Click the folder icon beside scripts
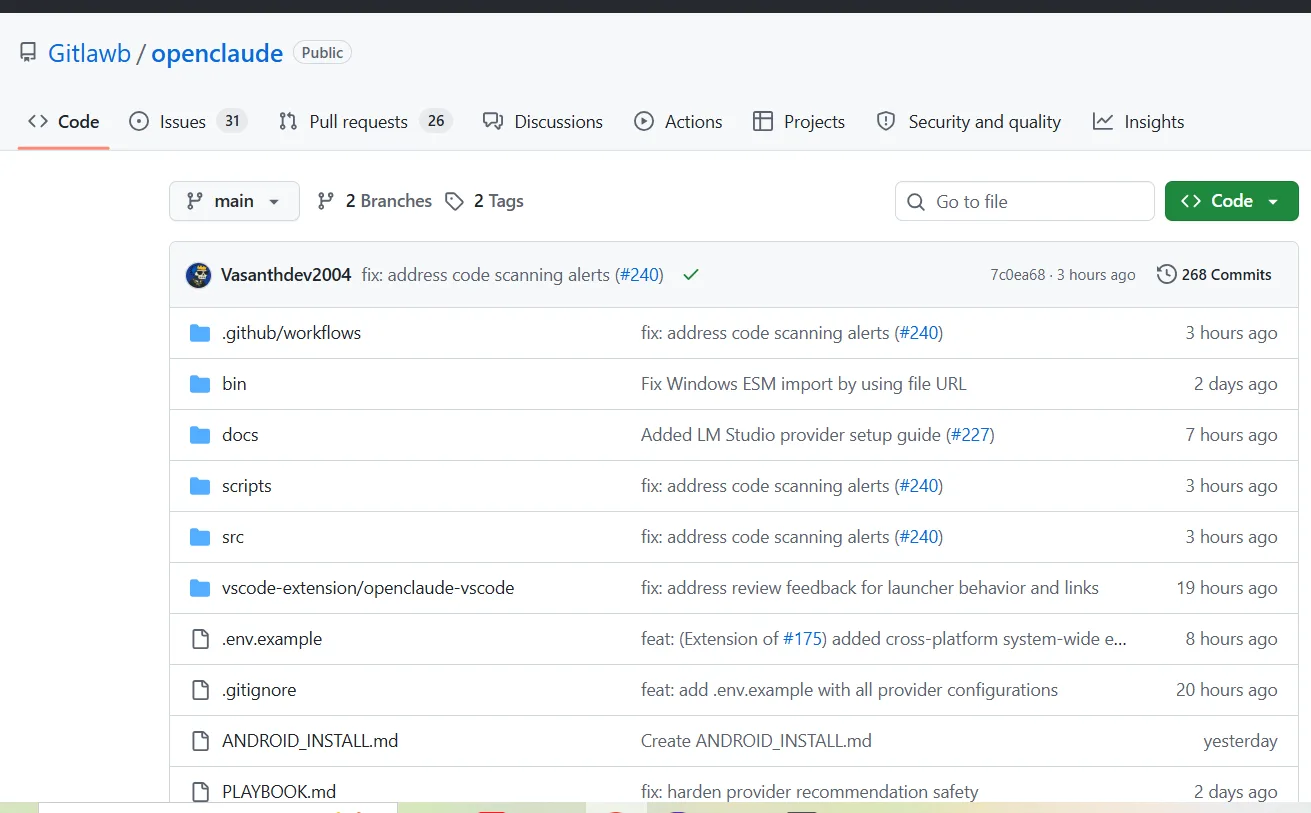The image size is (1311, 813). (x=200, y=486)
